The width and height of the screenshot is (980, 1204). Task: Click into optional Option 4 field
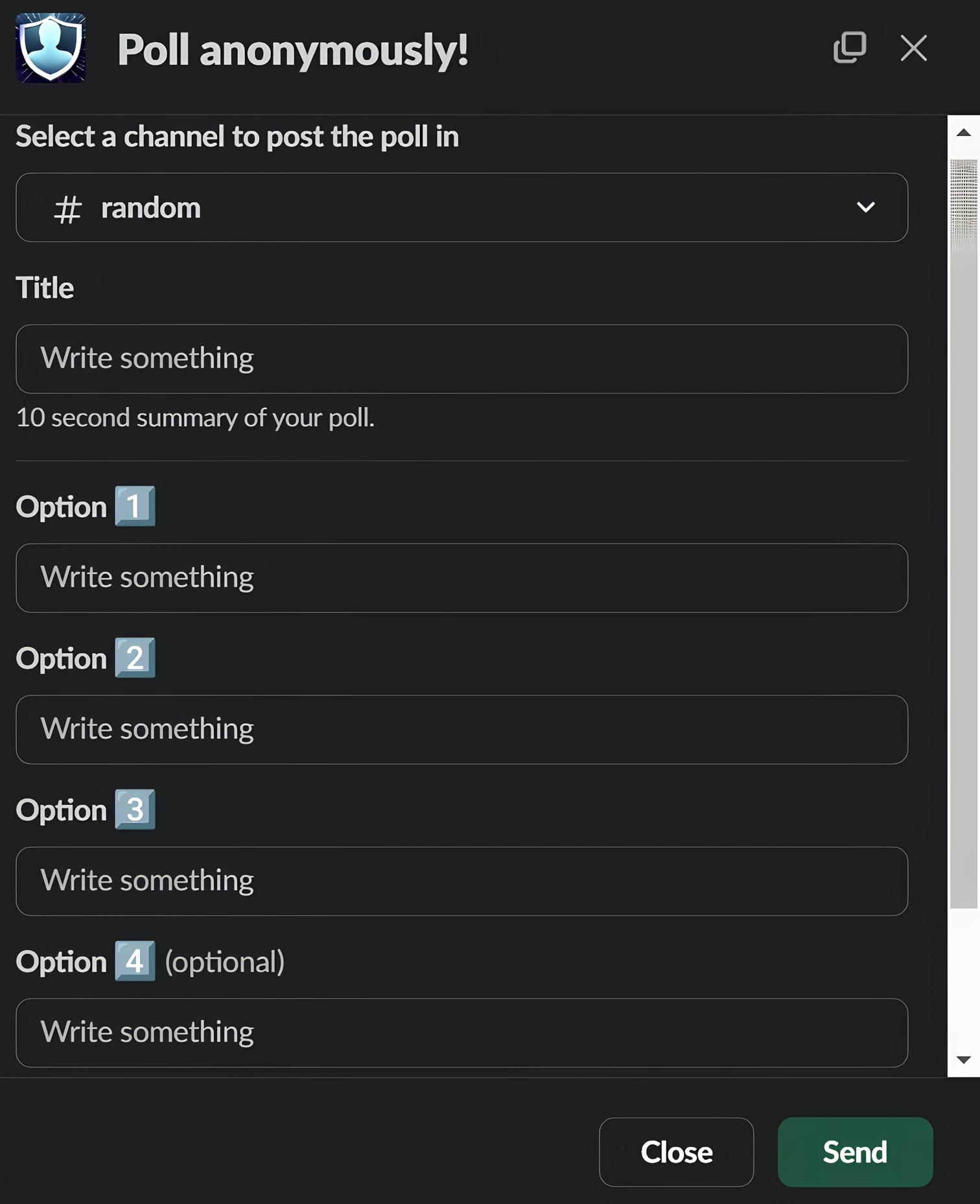pos(461,1033)
